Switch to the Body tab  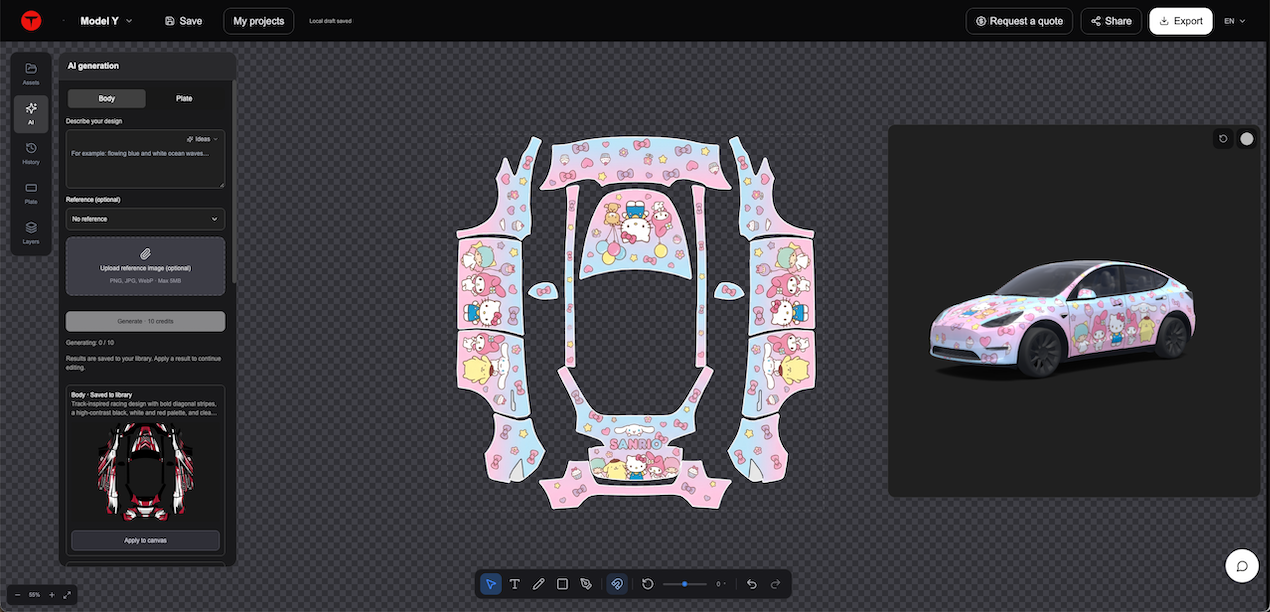pos(106,98)
